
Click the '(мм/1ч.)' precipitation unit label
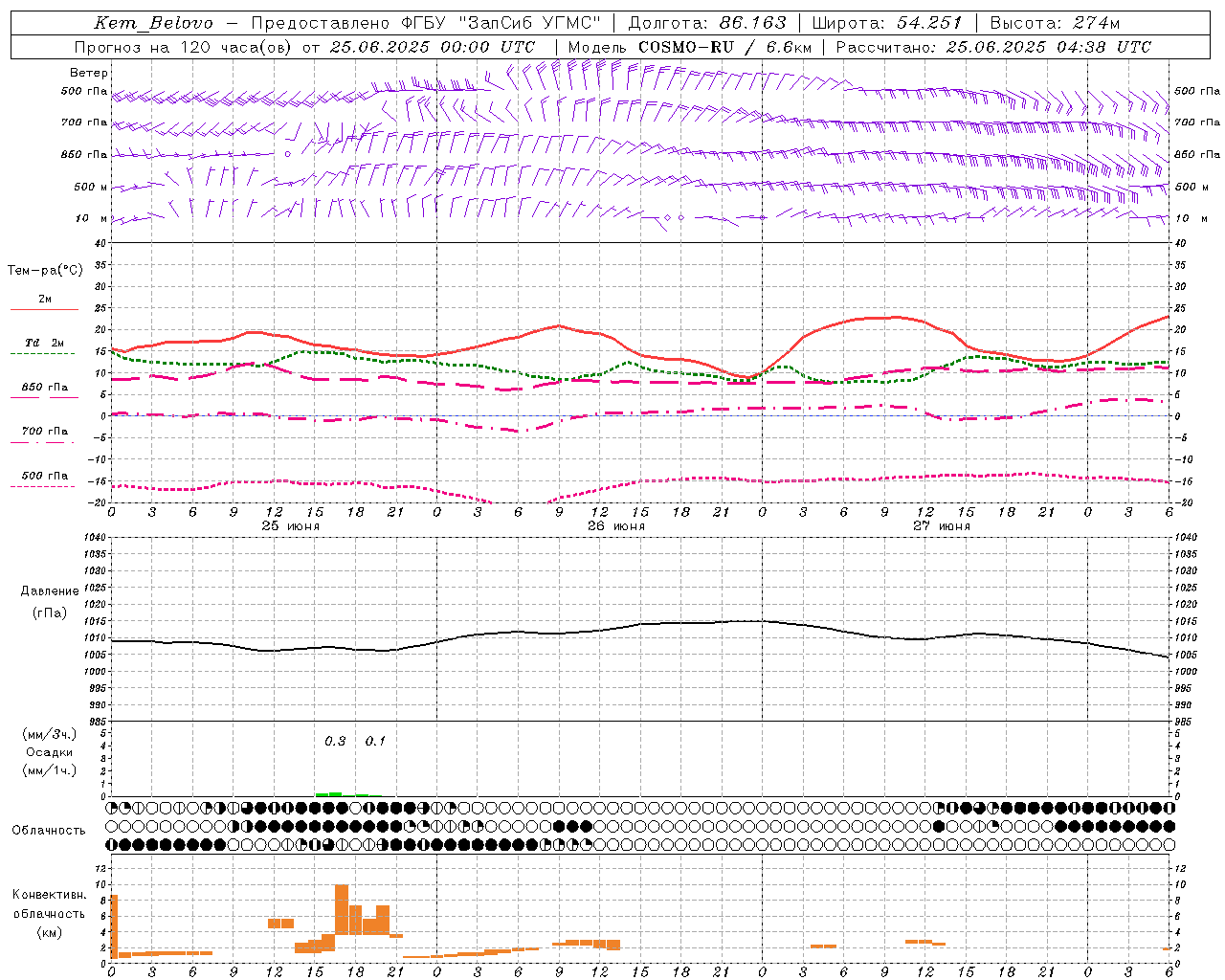50,770
